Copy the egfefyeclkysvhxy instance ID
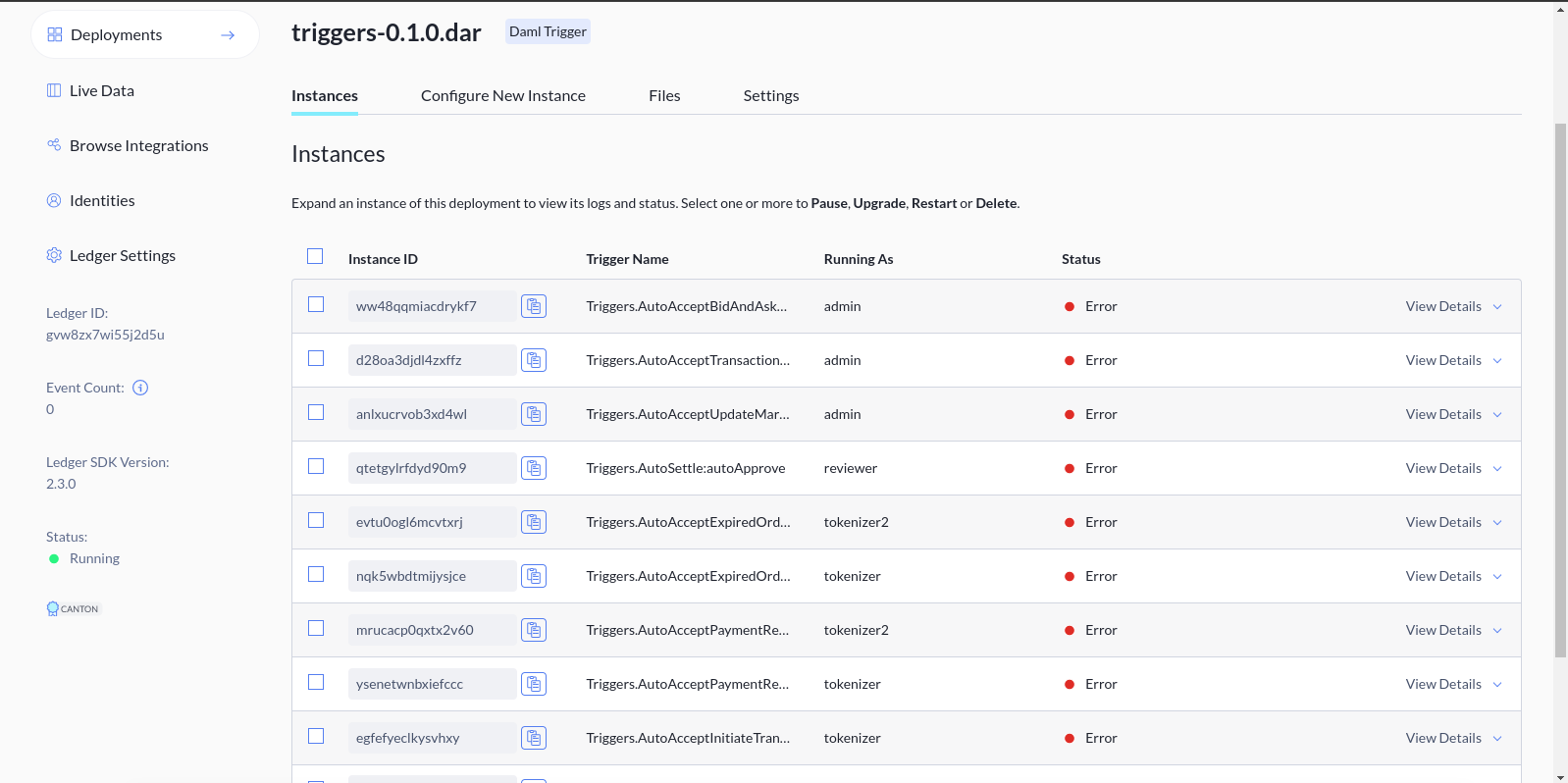Image resolution: width=1568 pixels, height=783 pixels. coord(534,738)
